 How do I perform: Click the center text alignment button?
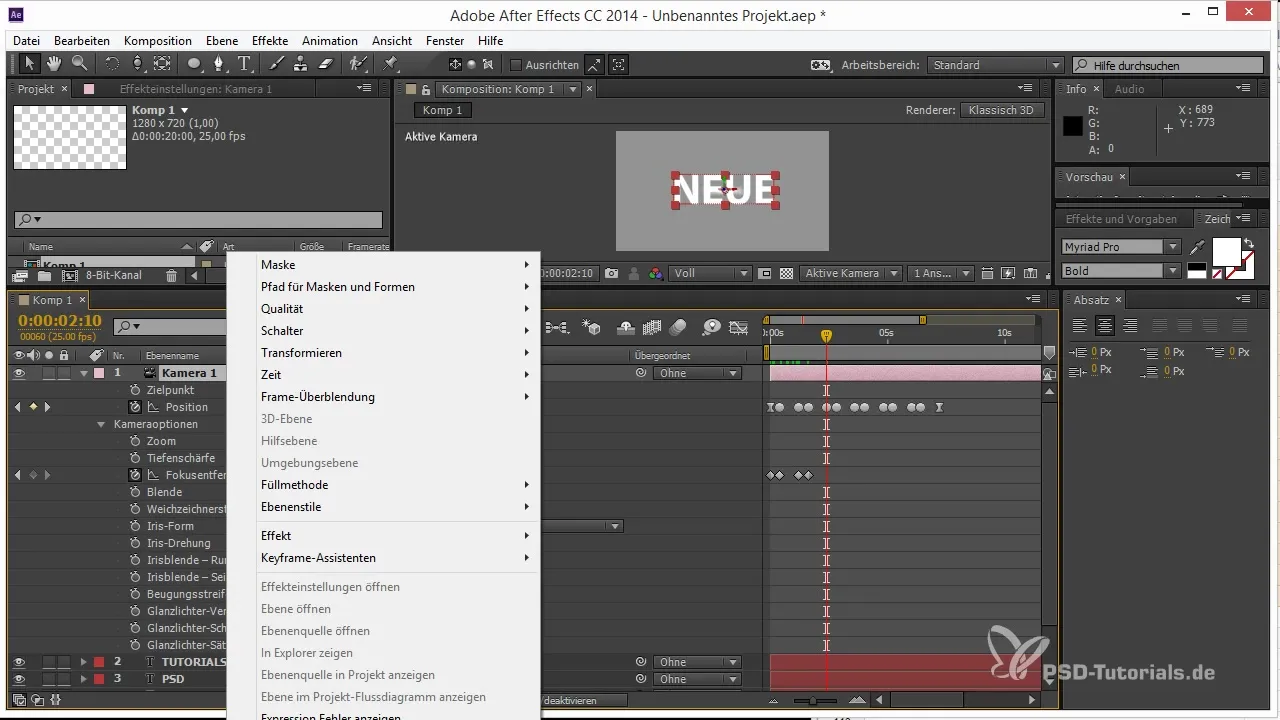click(x=1105, y=326)
